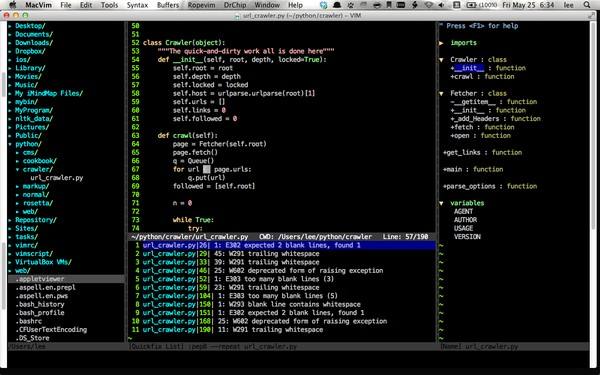Collapse the variables section triangle

coord(441,203)
